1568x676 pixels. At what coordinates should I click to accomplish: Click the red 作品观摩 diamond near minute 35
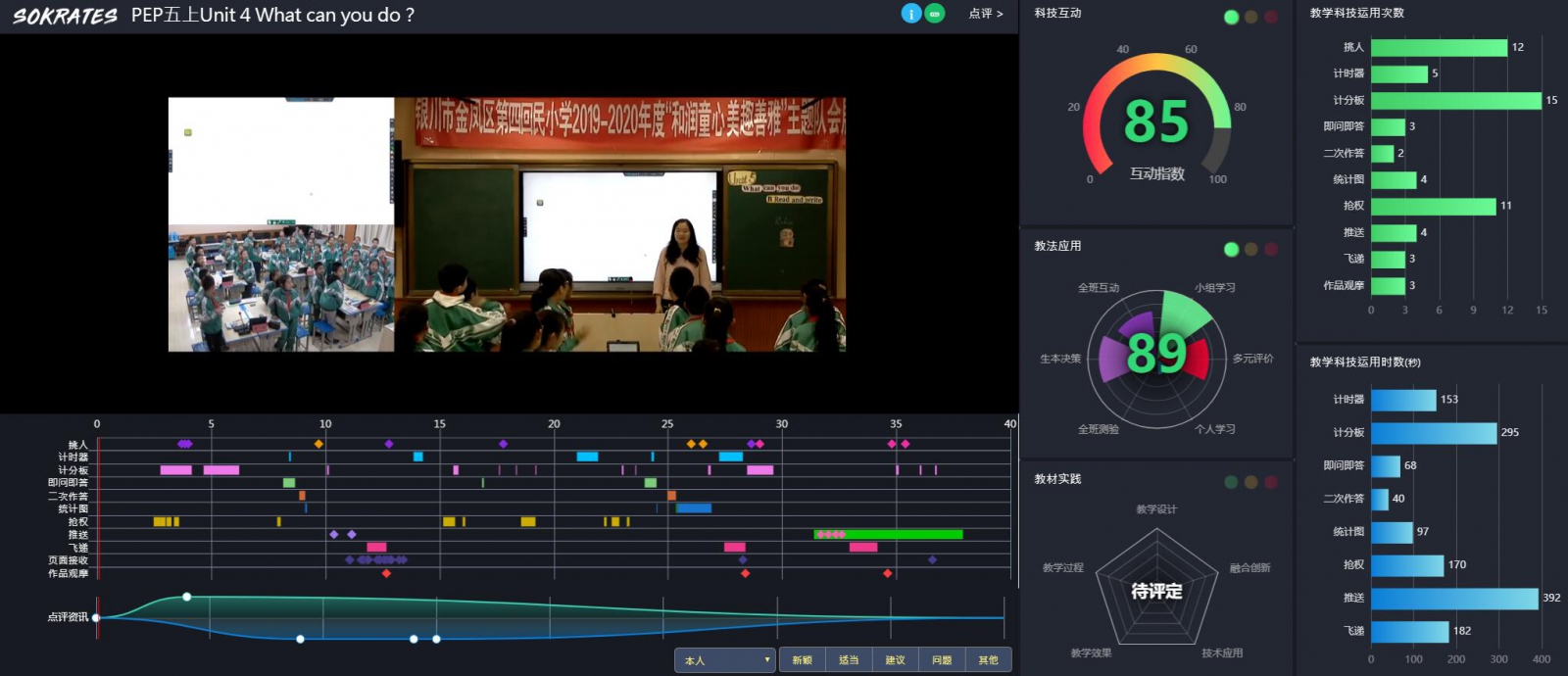pyautogui.click(x=888, y=573)
